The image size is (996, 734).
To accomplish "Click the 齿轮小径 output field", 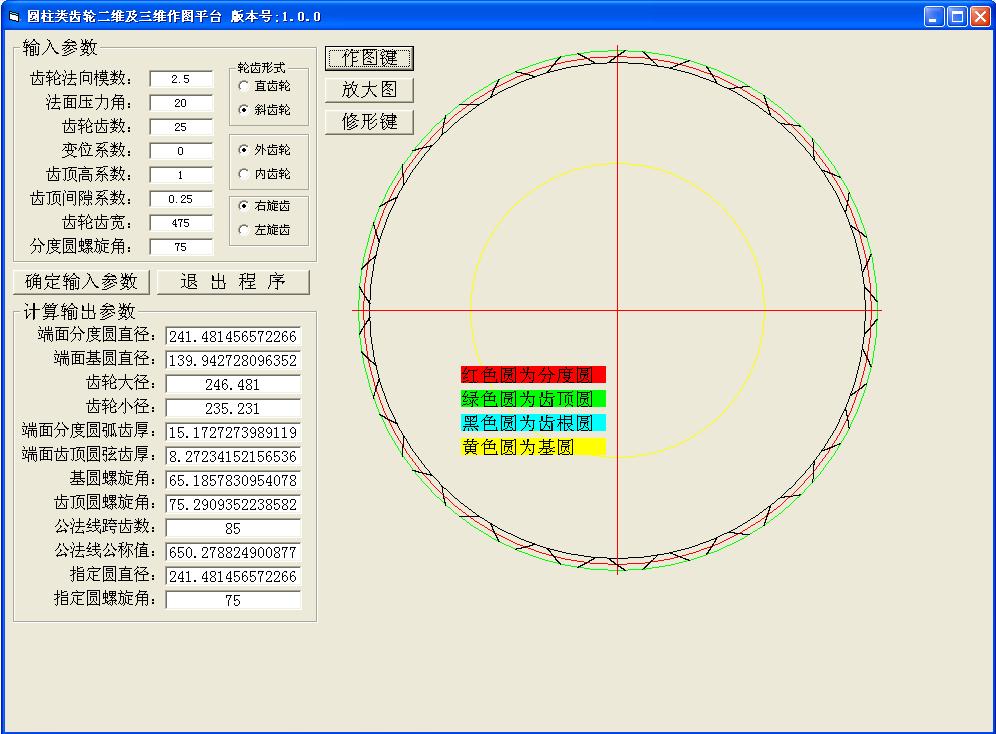I will 233,408.
